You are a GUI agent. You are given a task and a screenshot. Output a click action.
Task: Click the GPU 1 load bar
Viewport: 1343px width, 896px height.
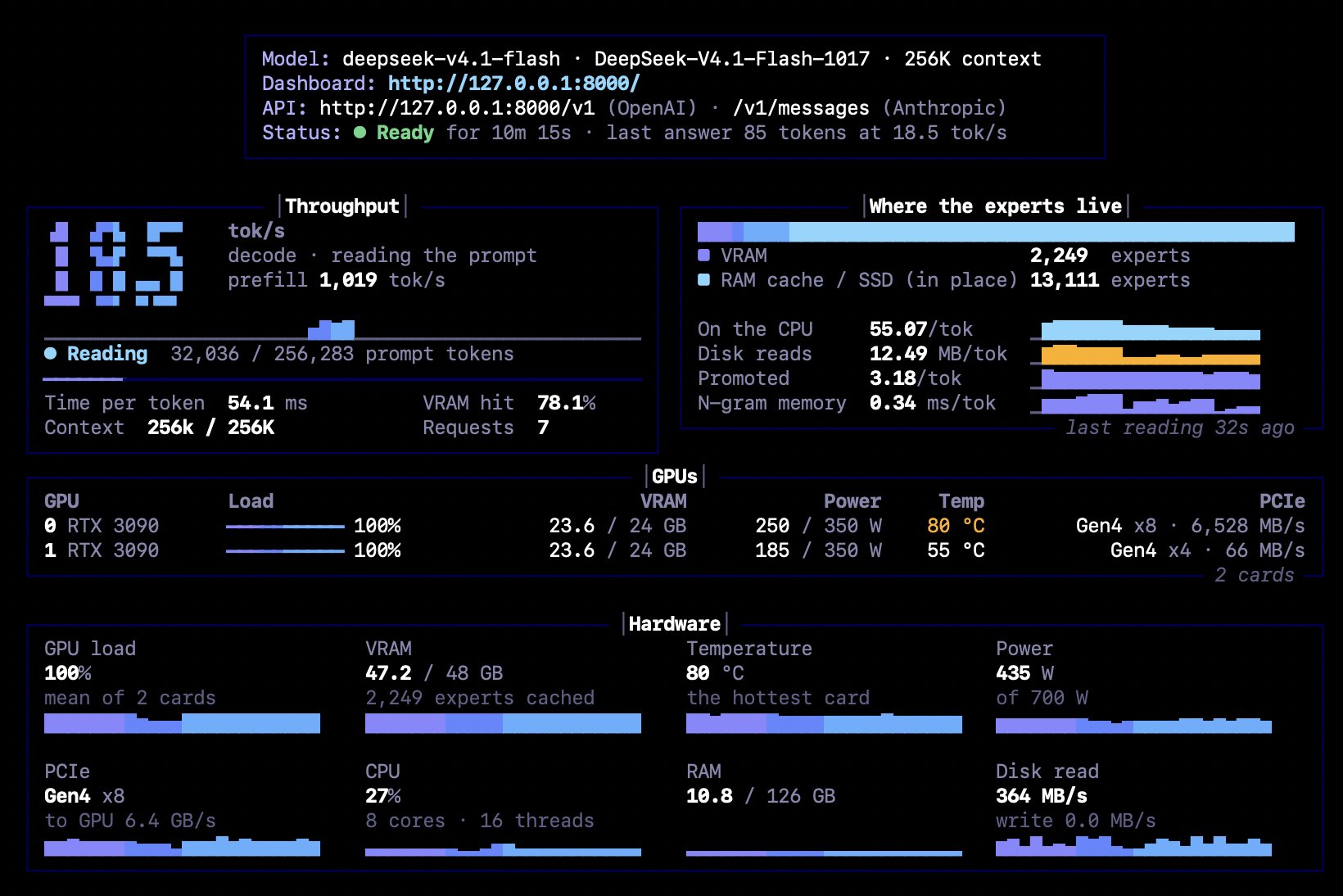coord(285,550)
